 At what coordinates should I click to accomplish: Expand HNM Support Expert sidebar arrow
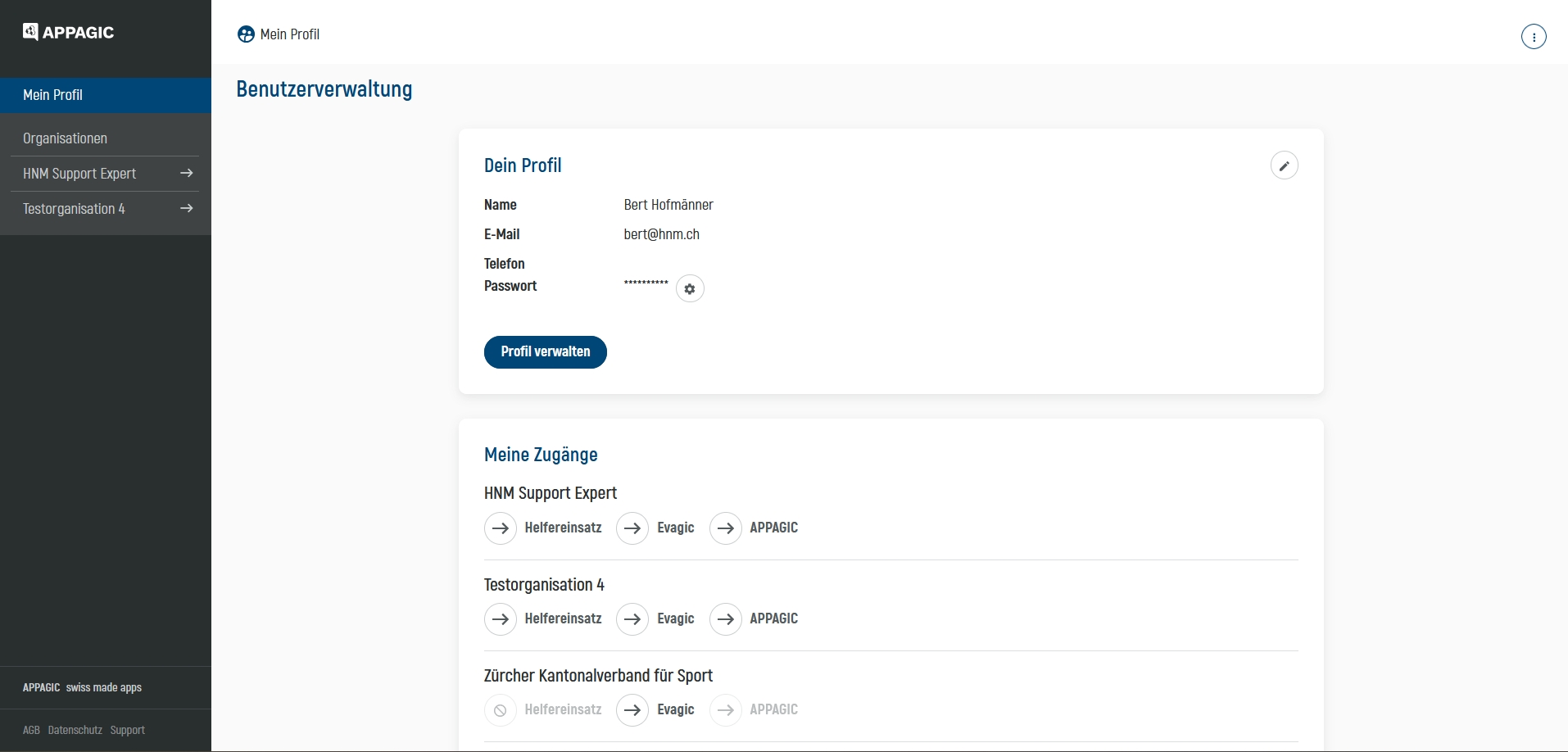(x=186, y=174)
